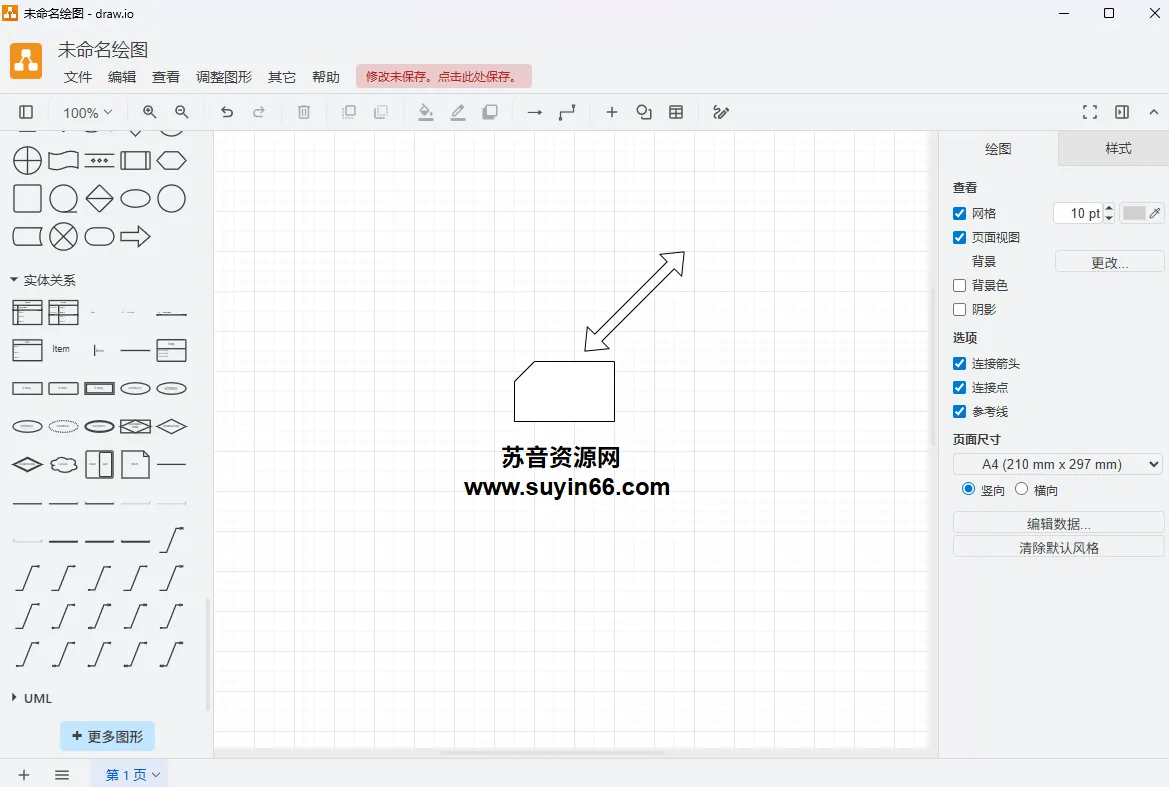Select the 横向 orientation radio button

[1021, 489]
